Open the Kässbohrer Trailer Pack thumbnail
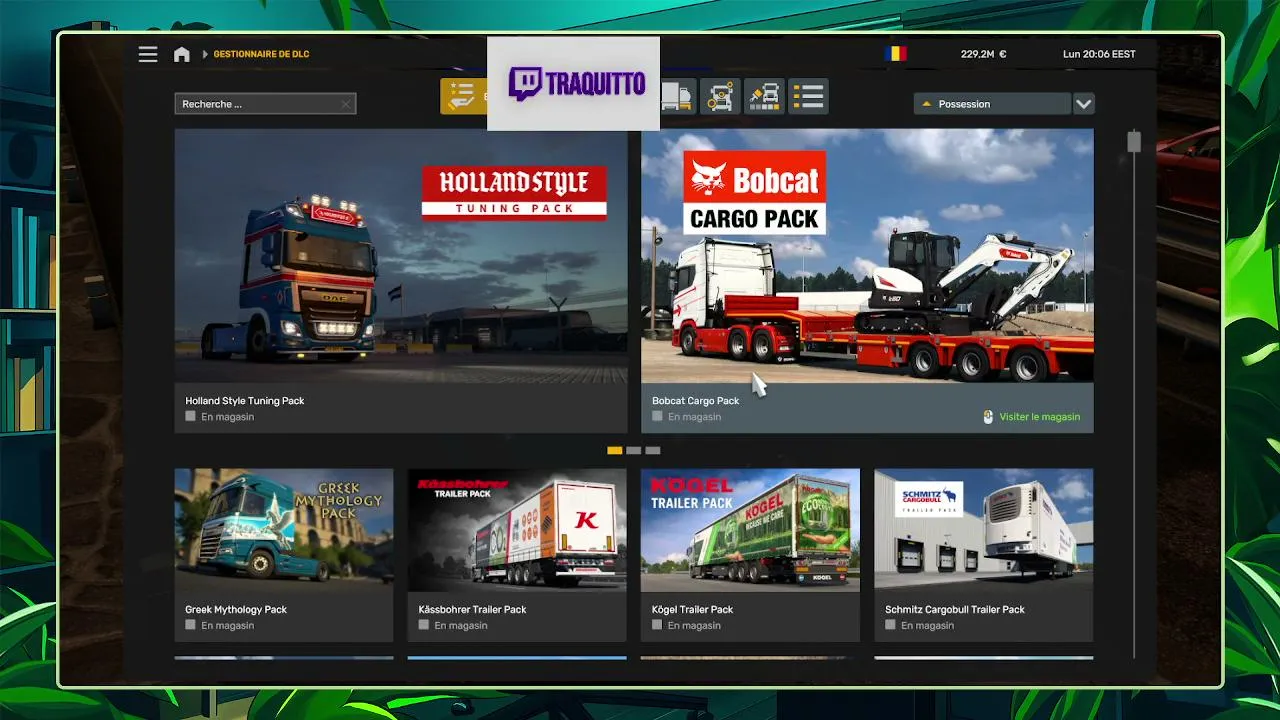The width and height of the screenshot is (1280, 720). [517, 530]
